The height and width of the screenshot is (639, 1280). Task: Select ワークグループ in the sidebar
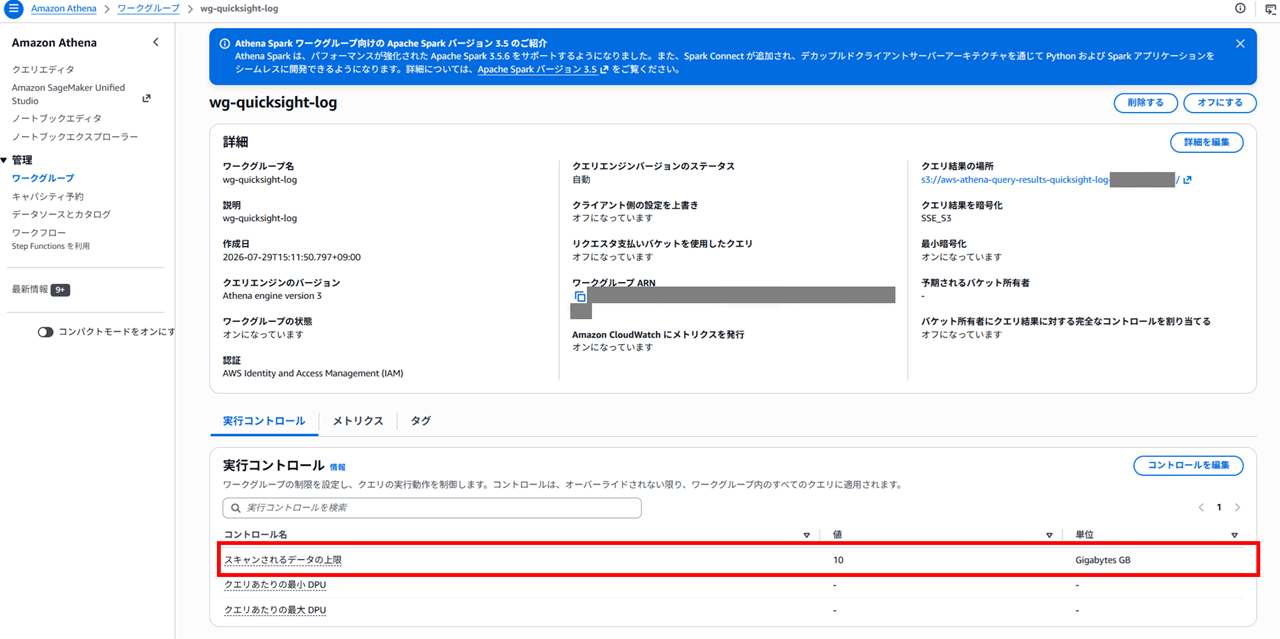pyautogui.click(x=43, y=178)
